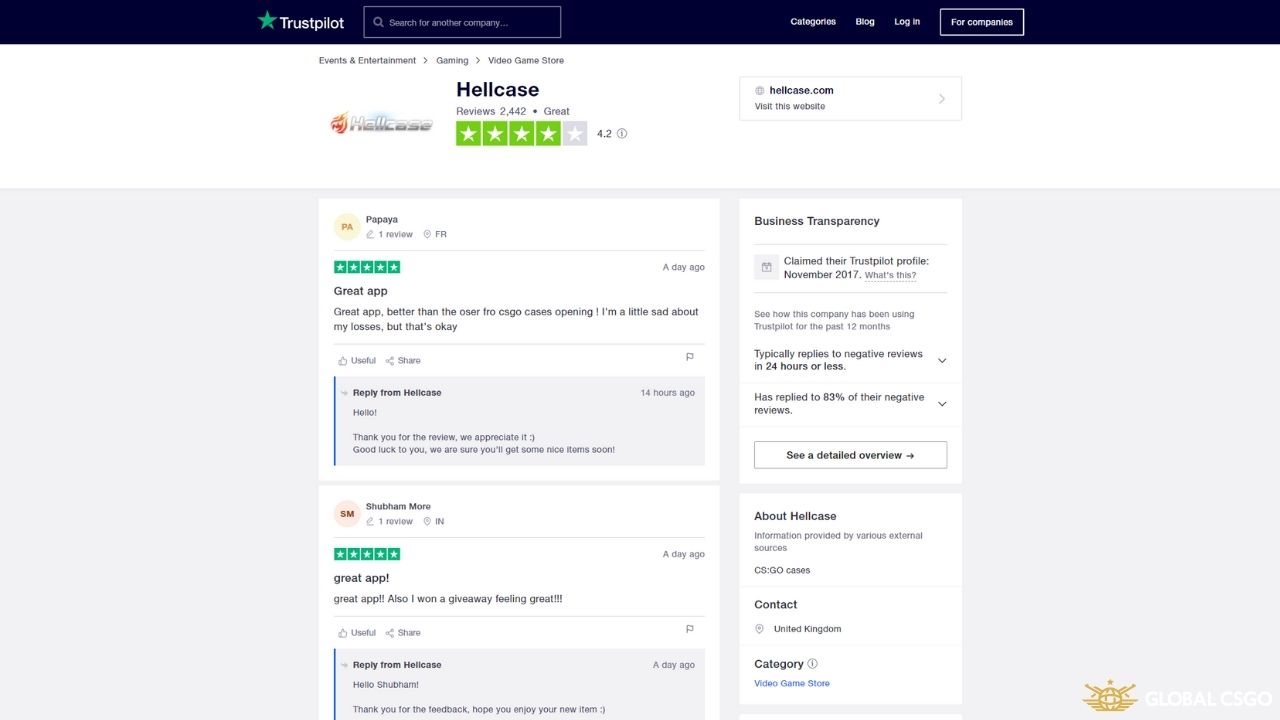Click the search for another company field
Image resolution: width=1280 pixels, height=720 pixels.
click(x=462, y=22)
